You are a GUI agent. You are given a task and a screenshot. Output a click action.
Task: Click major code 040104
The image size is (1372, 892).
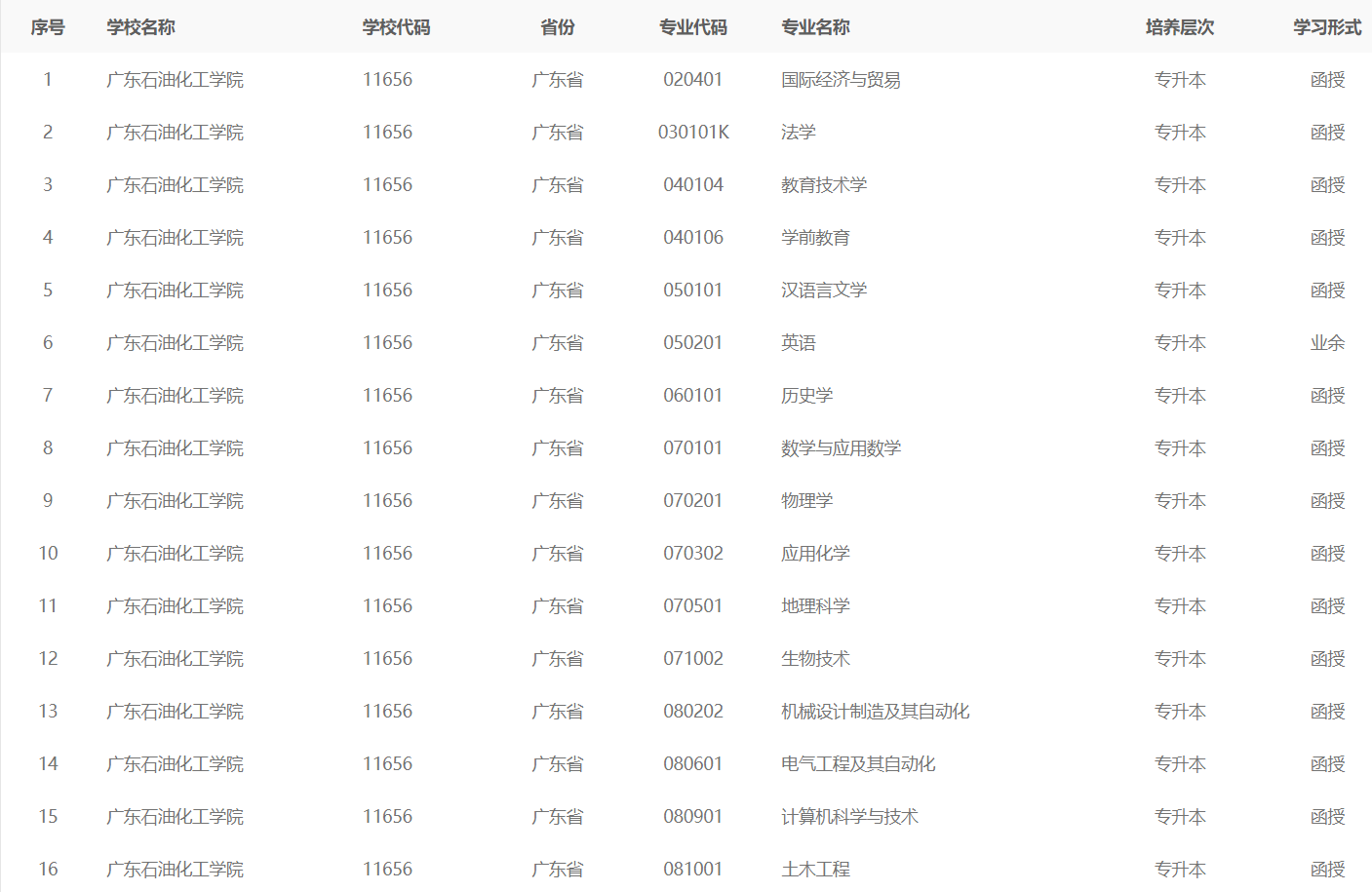click(693, 185)
